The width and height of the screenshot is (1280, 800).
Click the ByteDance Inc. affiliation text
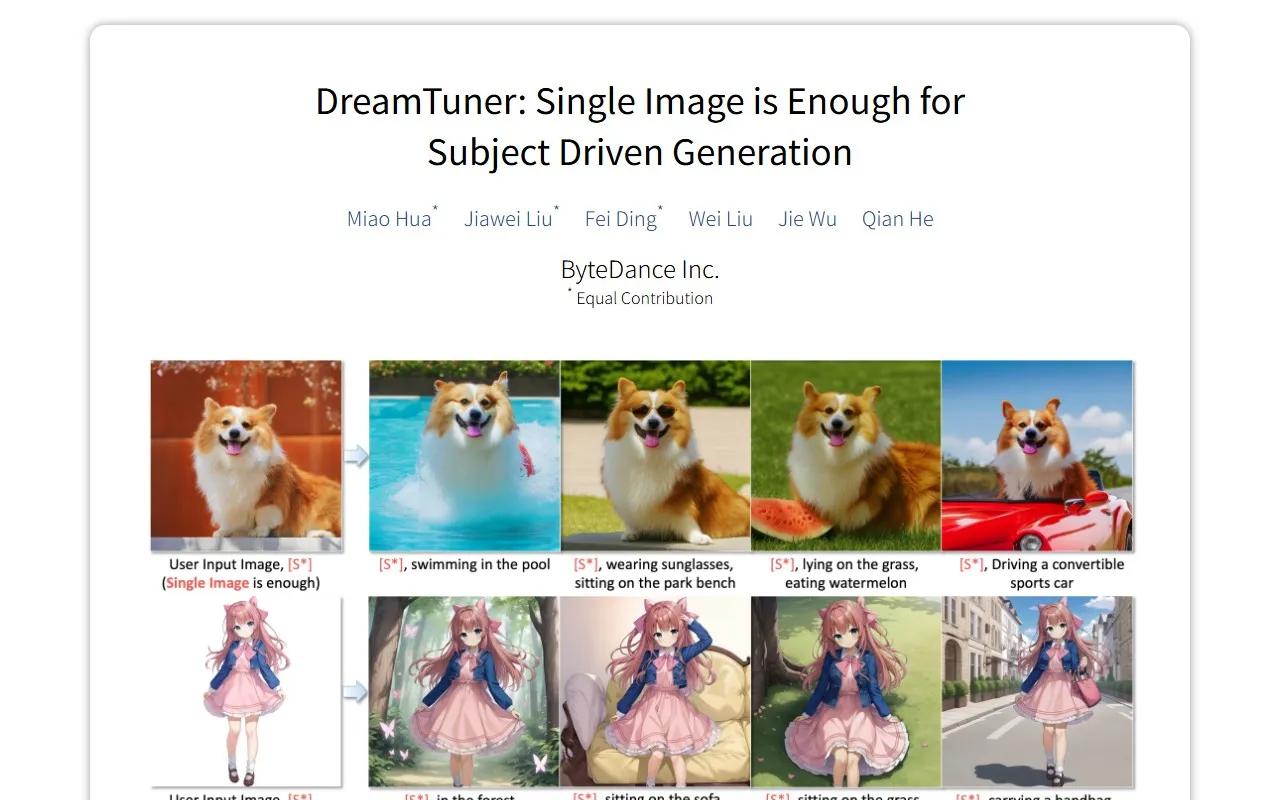click(640, 269)
